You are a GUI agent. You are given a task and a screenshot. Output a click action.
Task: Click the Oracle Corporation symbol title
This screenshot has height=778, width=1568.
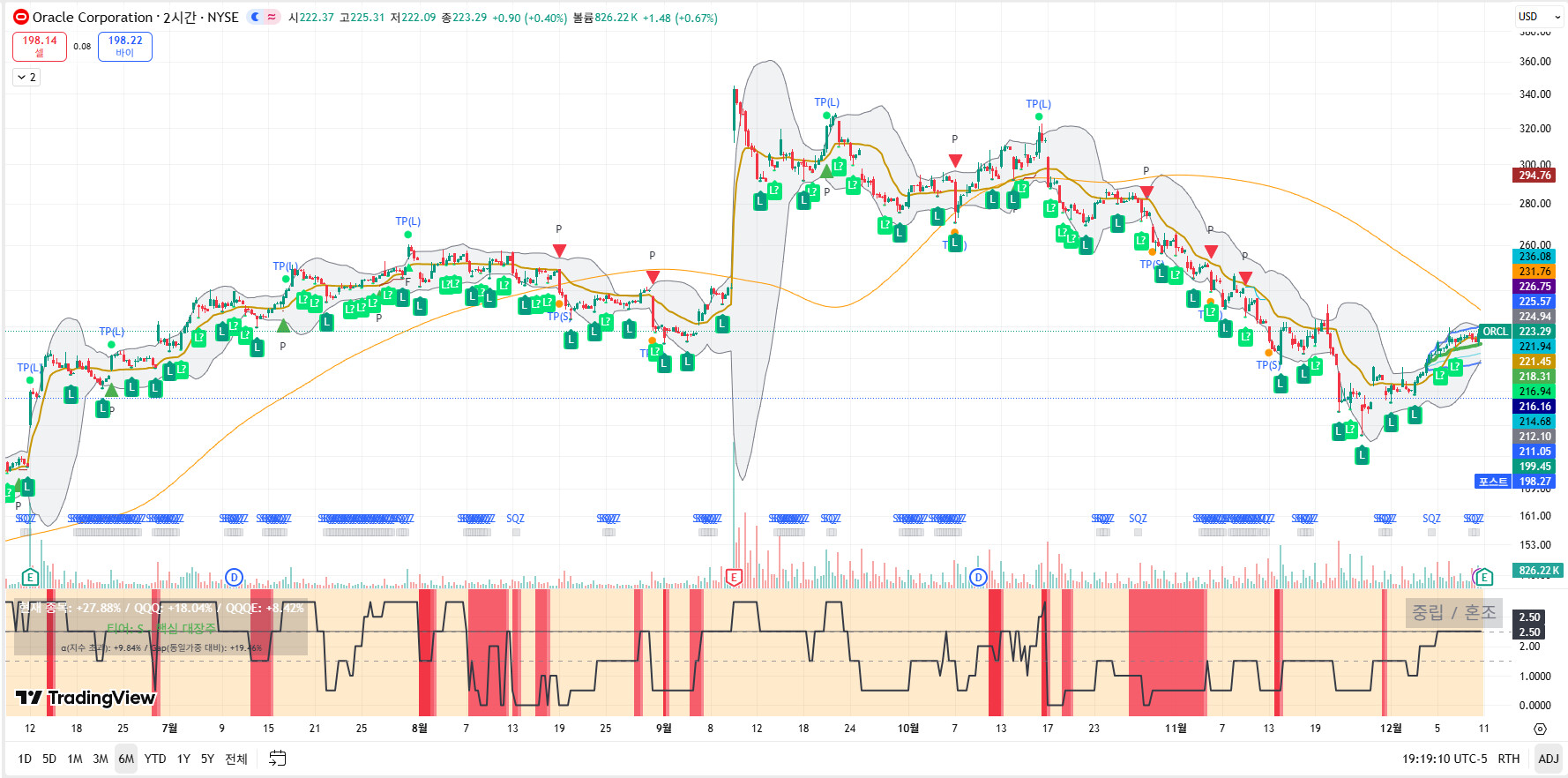tap(93, 18)
